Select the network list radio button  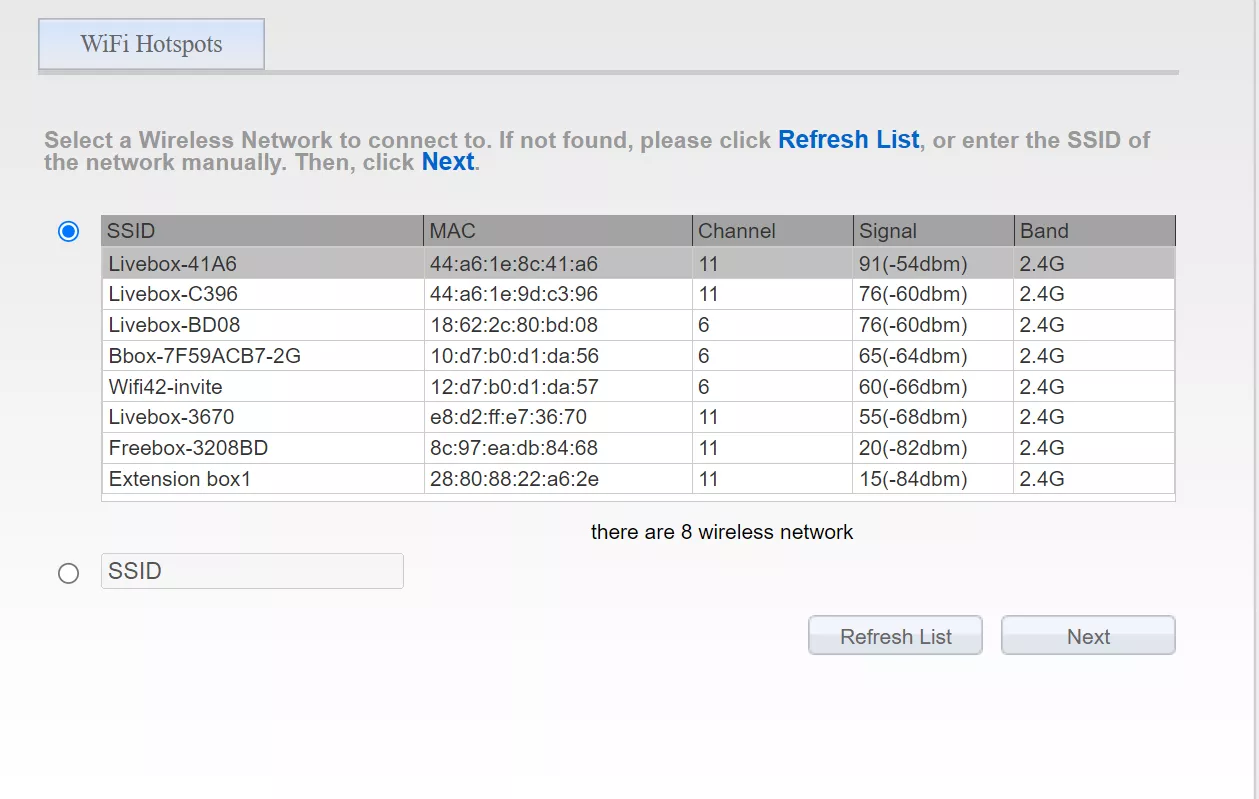click(68, 232)
